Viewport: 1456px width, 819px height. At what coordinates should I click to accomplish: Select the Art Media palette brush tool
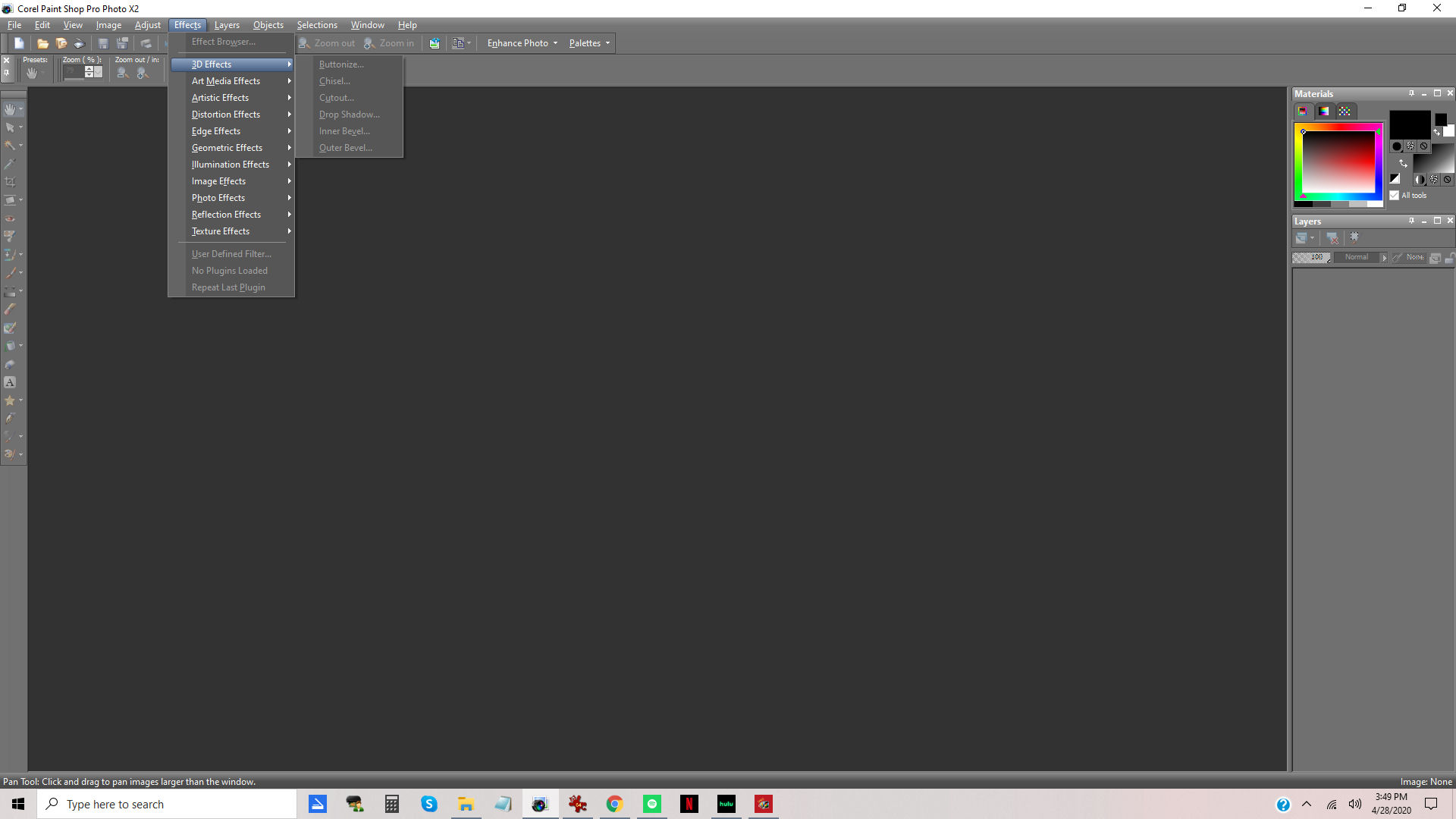10,455
